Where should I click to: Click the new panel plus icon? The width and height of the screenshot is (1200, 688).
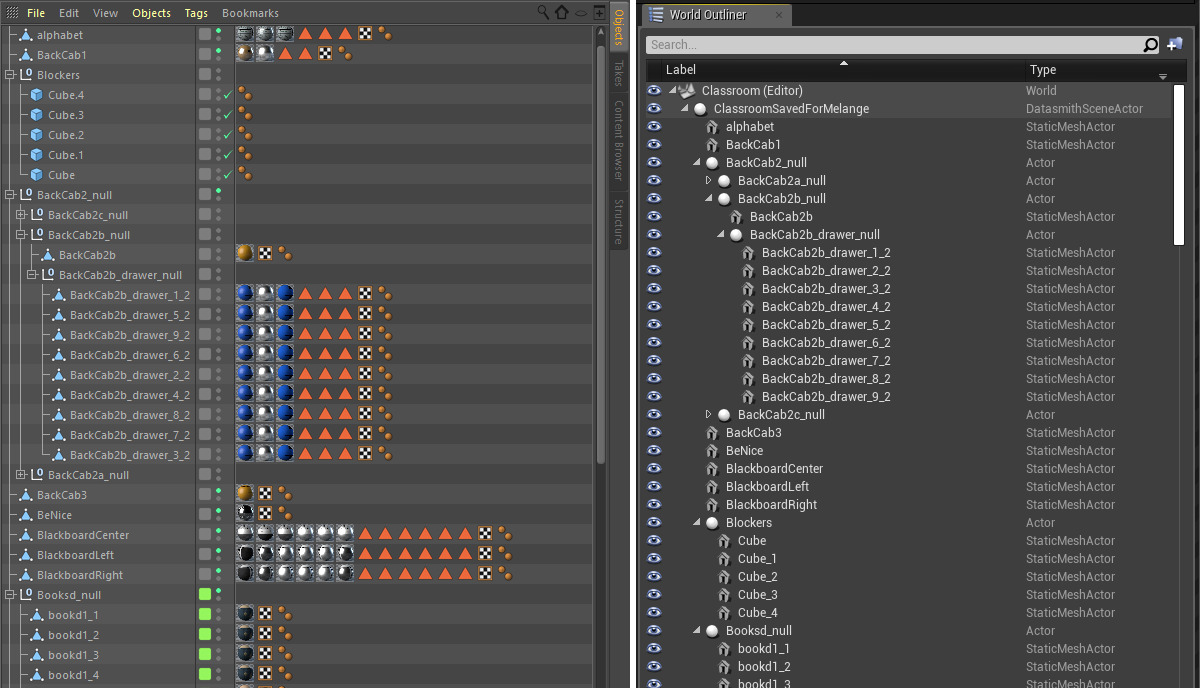pyautogui.click(x=598, y=13)
